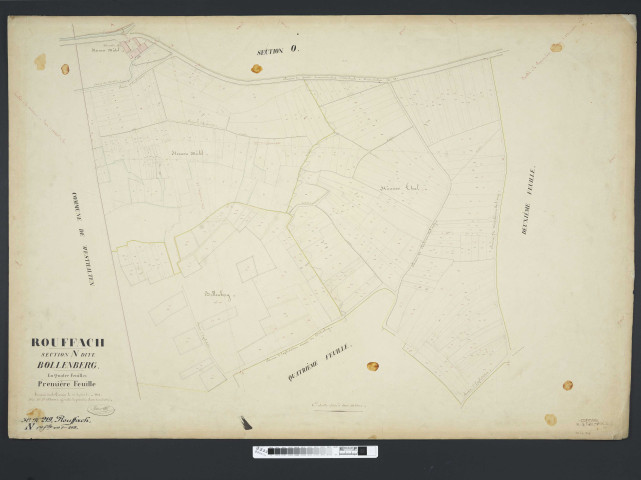Click the BOLLENBERG section name text
Image resolution: width=641 pixels, height=480 pixels.
coord(69,364)
